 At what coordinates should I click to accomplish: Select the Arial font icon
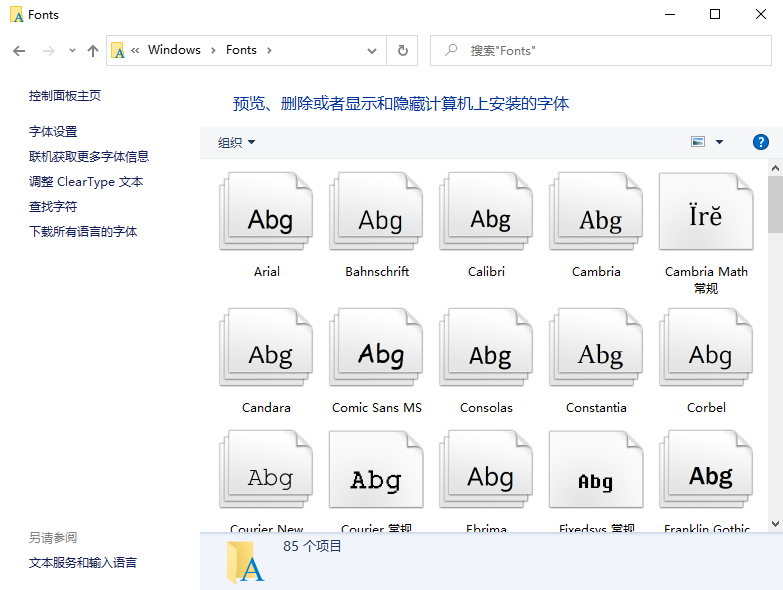click(266, 215)
